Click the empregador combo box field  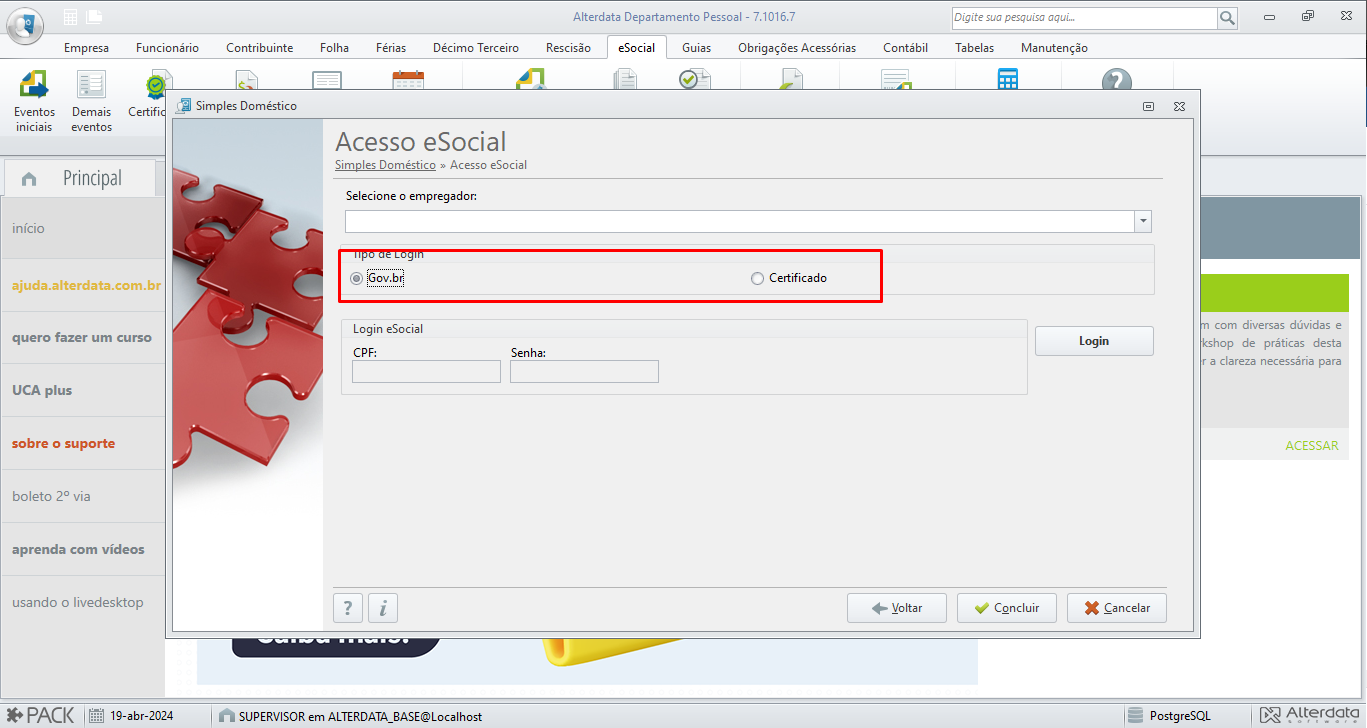pos(740,222)
